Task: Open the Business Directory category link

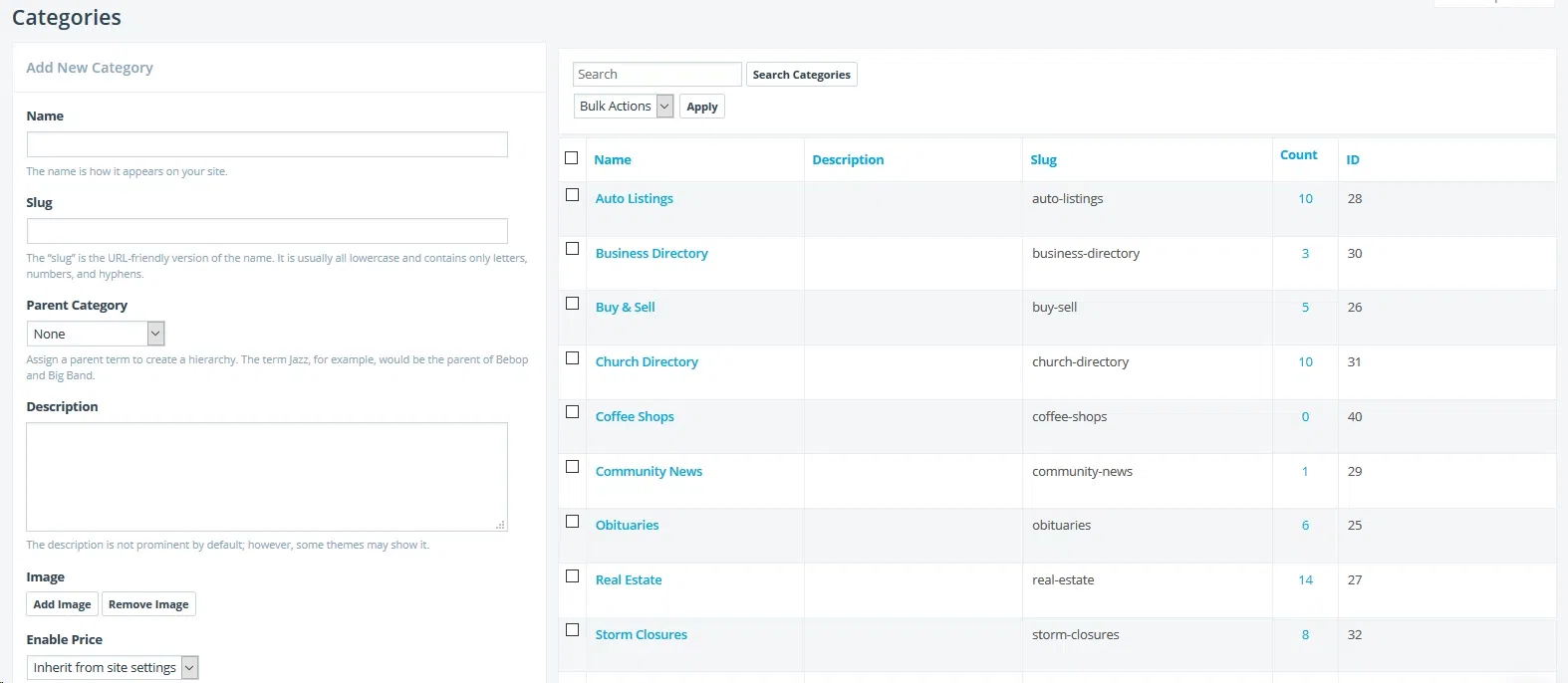Action: click(652, 254)
